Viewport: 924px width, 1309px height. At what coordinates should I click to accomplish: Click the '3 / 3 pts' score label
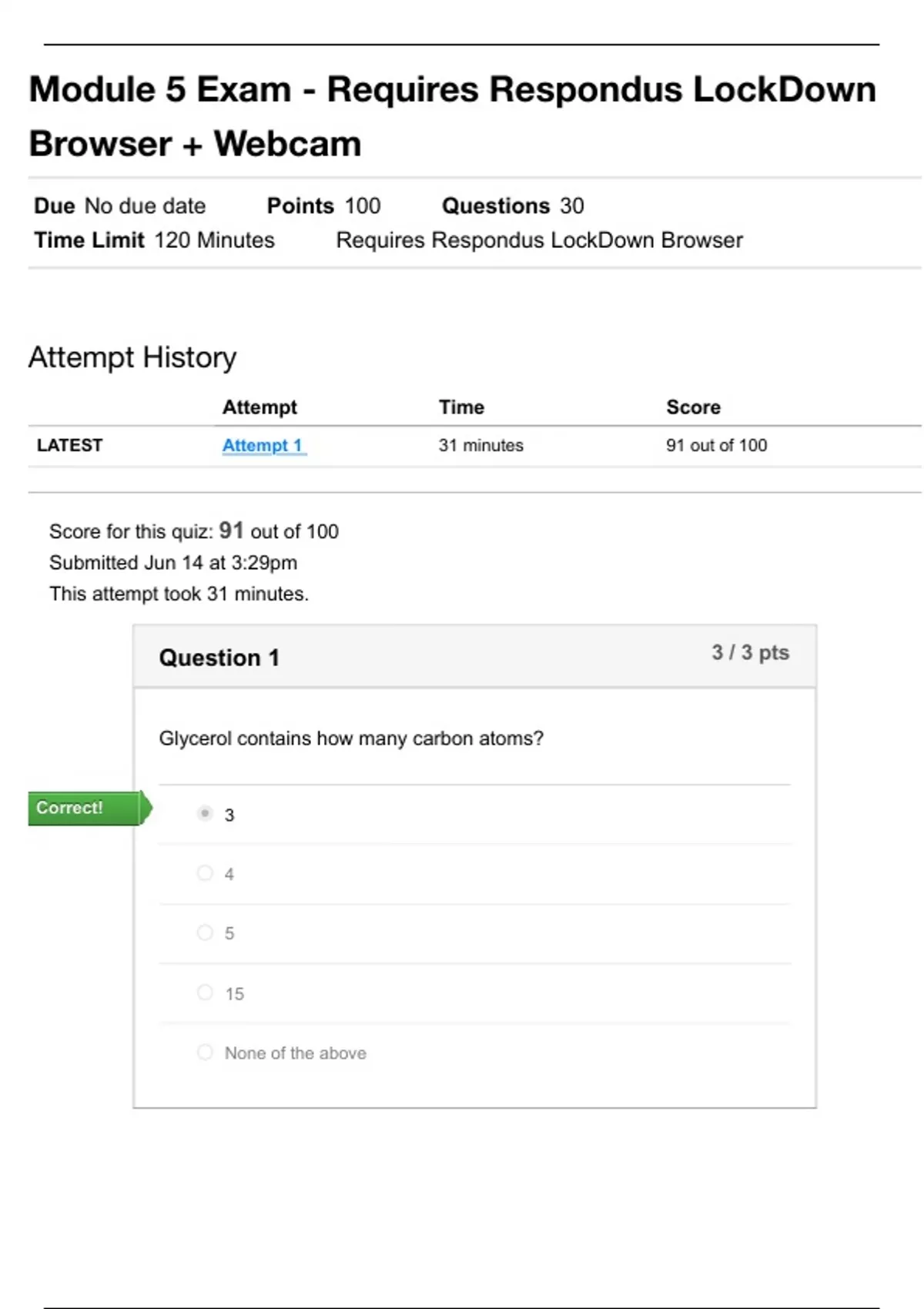(750, 653)
